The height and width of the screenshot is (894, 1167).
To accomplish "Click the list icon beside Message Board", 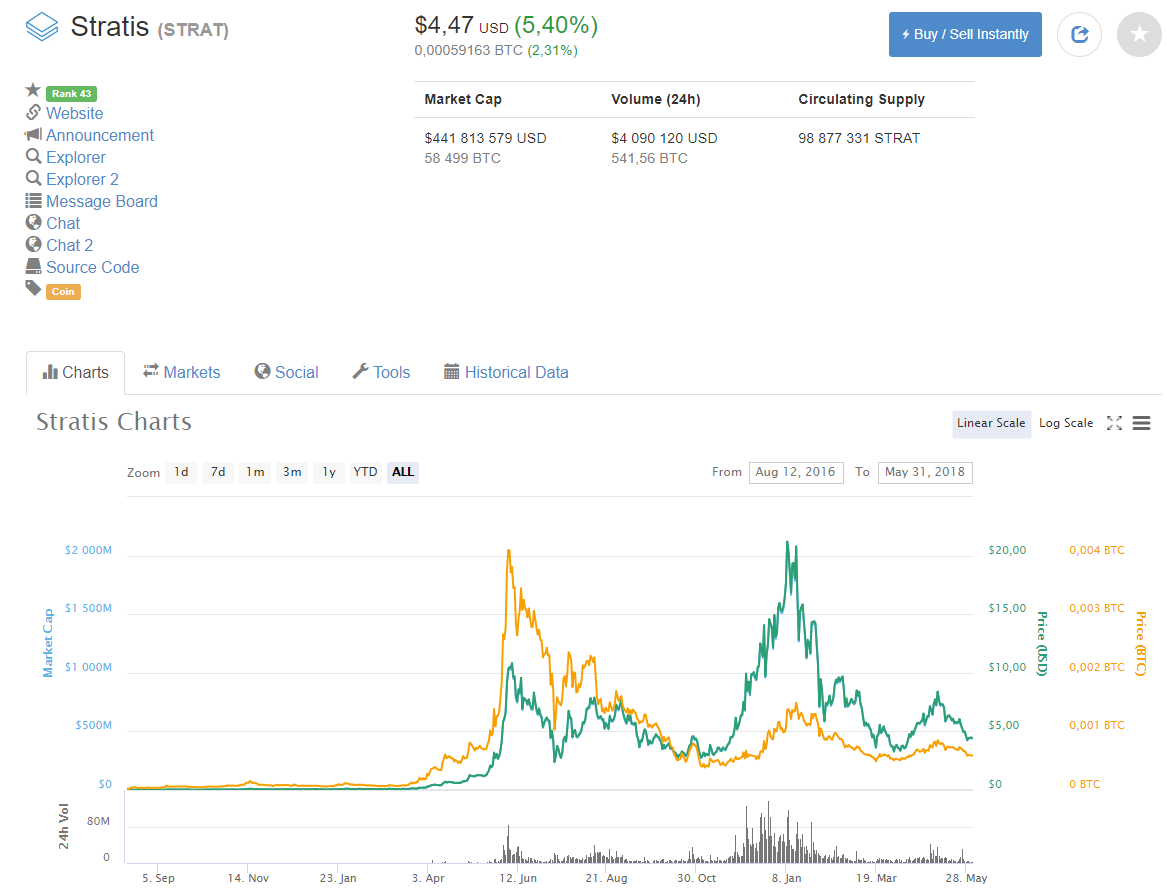I will 33,200.
